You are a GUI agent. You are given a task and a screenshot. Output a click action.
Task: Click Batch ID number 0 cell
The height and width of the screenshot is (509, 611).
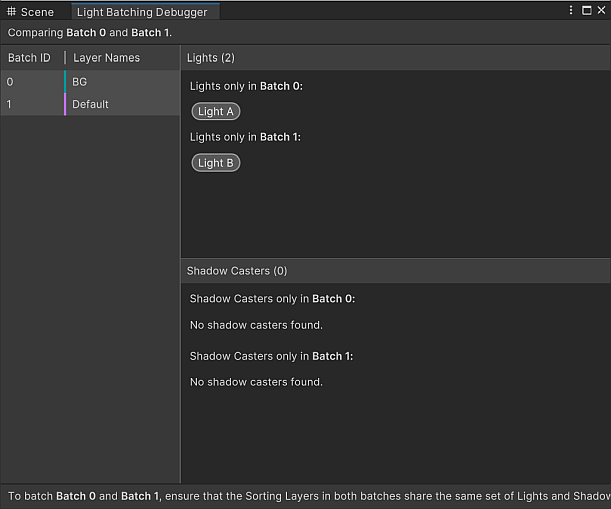[x=10, y=81]
